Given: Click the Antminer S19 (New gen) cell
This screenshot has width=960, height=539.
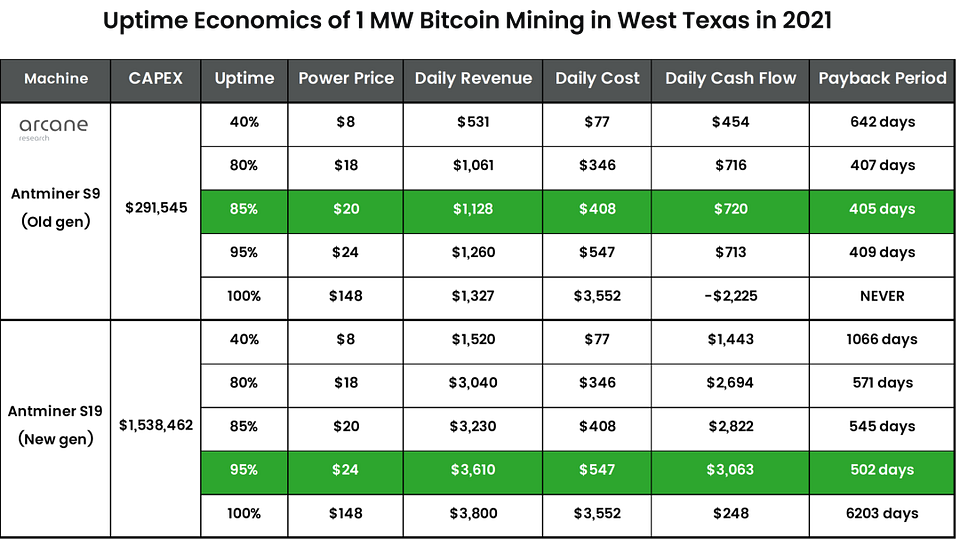Looking at the screenshot, I should pos(56,425).
